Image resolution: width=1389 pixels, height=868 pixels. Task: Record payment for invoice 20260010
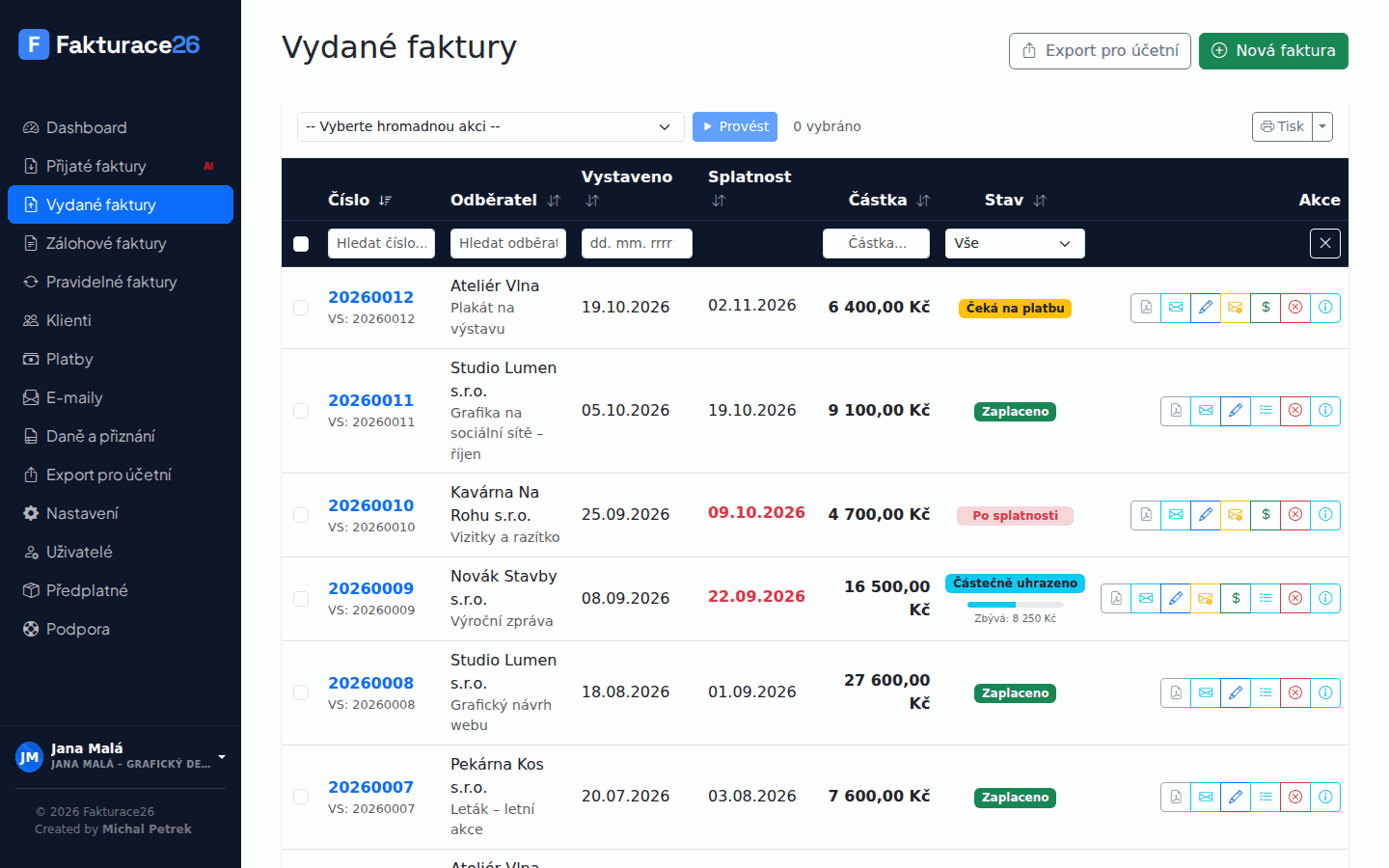coord(1266,515)
